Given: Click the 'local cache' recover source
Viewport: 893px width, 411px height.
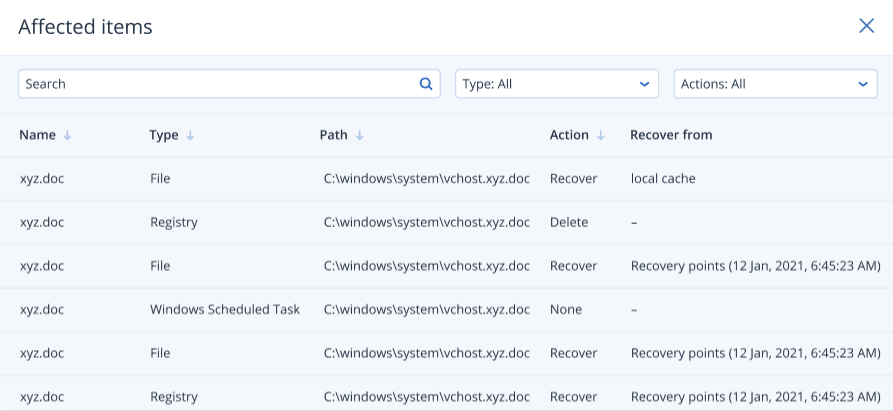Looking at the screenshot, I should 663,179.
